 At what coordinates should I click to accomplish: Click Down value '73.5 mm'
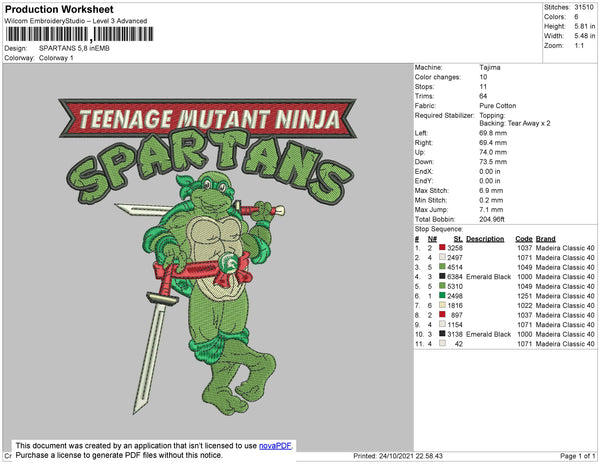(x=493, y=162)
